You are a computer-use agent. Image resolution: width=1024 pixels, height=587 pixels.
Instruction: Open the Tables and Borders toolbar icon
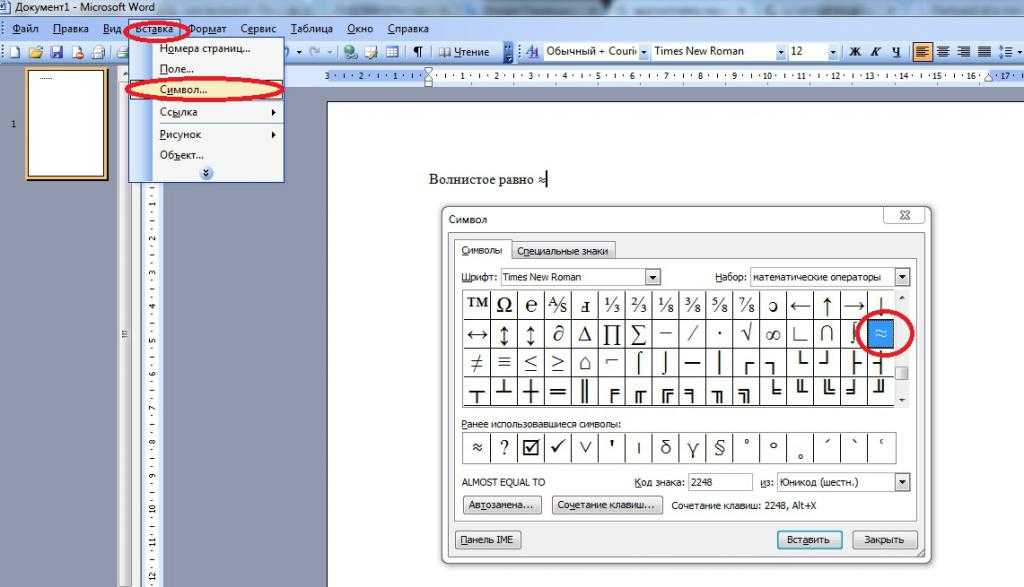(x=371, y=52)
